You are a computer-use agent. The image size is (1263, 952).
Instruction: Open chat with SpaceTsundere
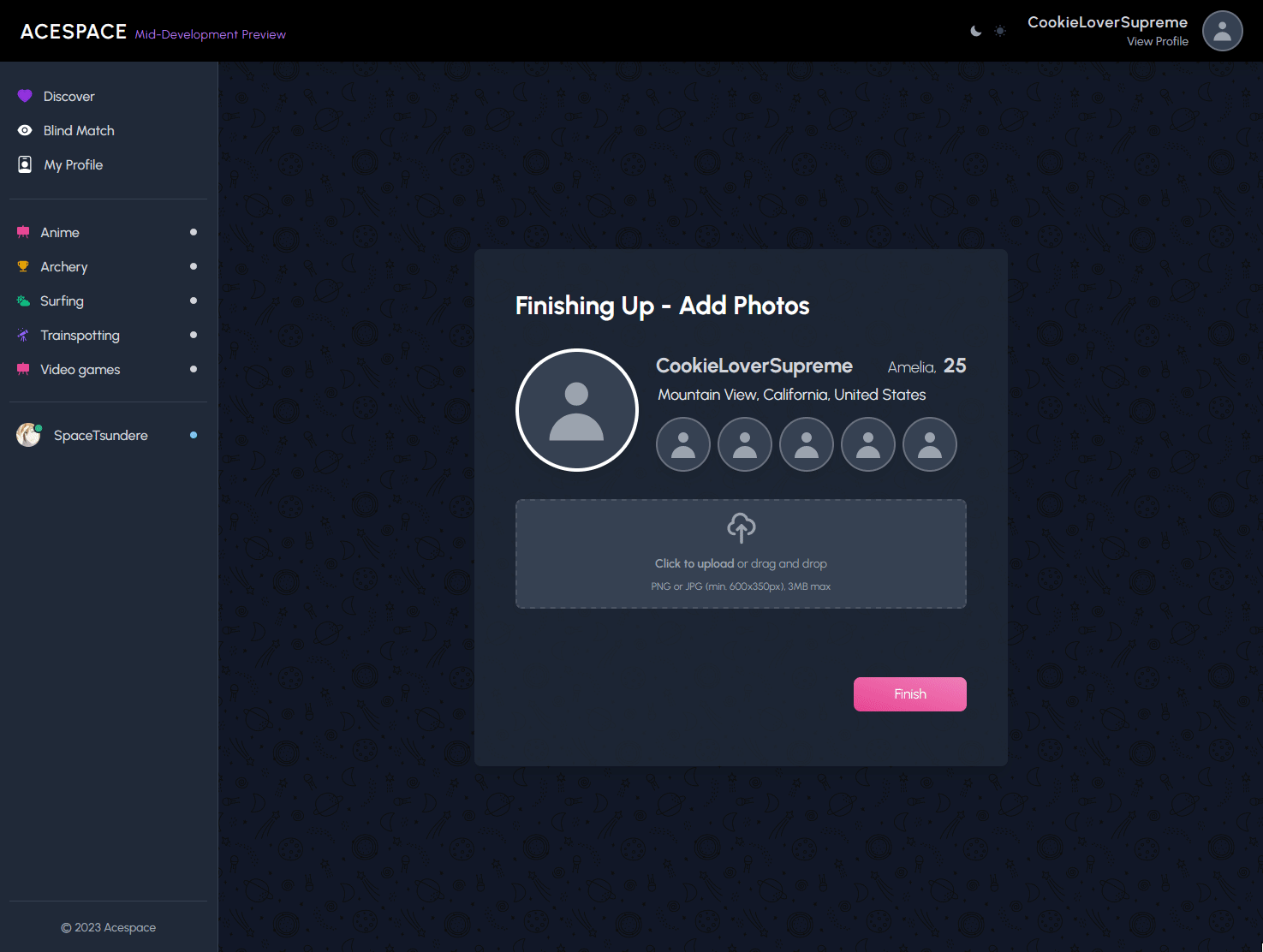click(x=108, y=435)
